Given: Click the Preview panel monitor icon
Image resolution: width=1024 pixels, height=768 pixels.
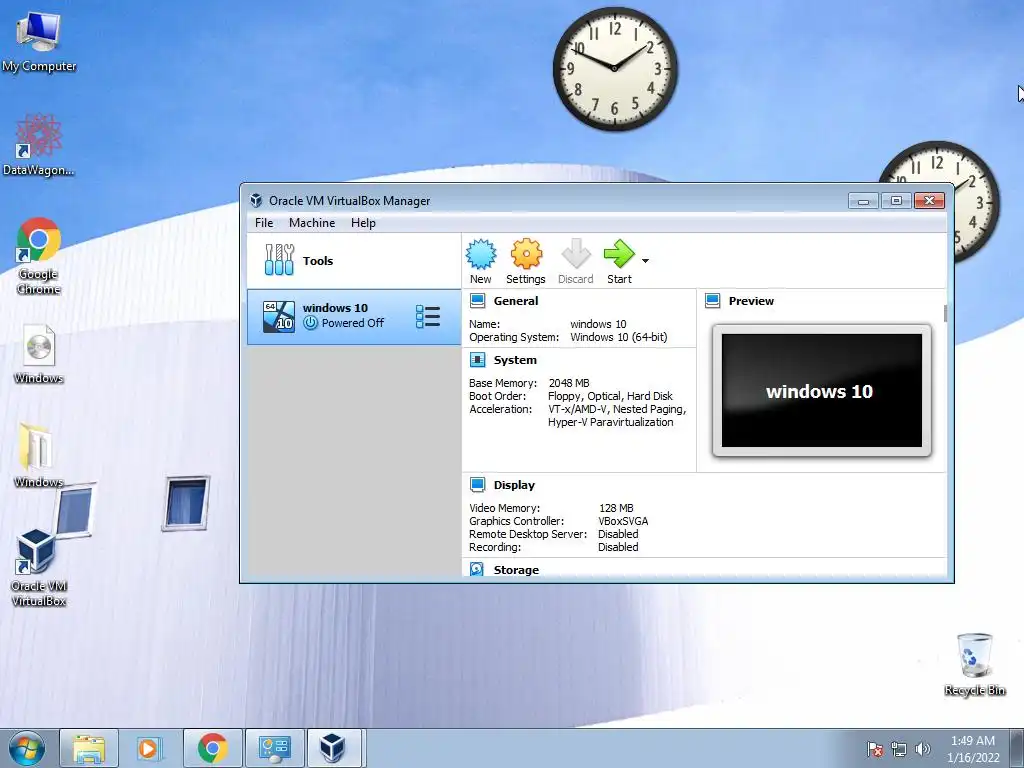Looking at the screenshot, I should pyautogui.click(x=712, y=300).
